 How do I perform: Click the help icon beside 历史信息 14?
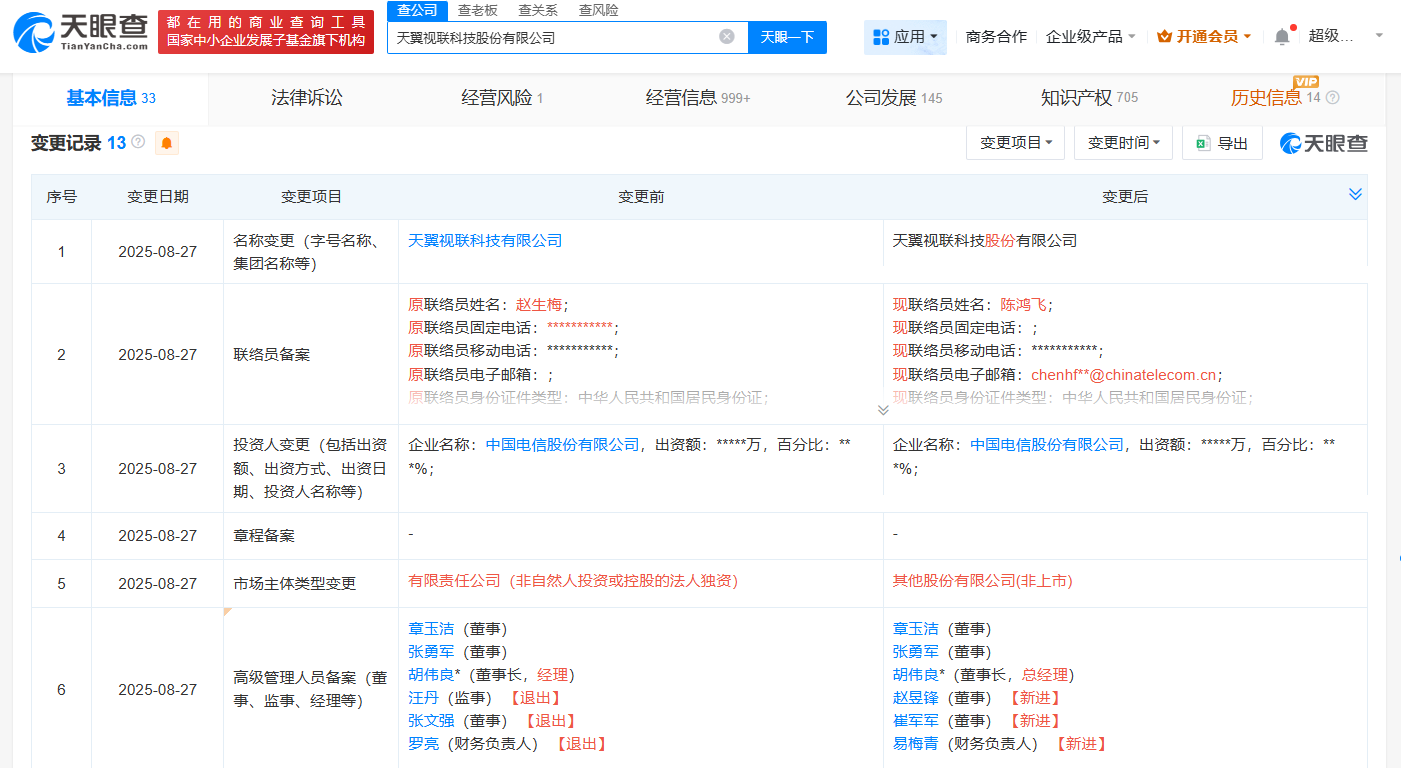1332,98
